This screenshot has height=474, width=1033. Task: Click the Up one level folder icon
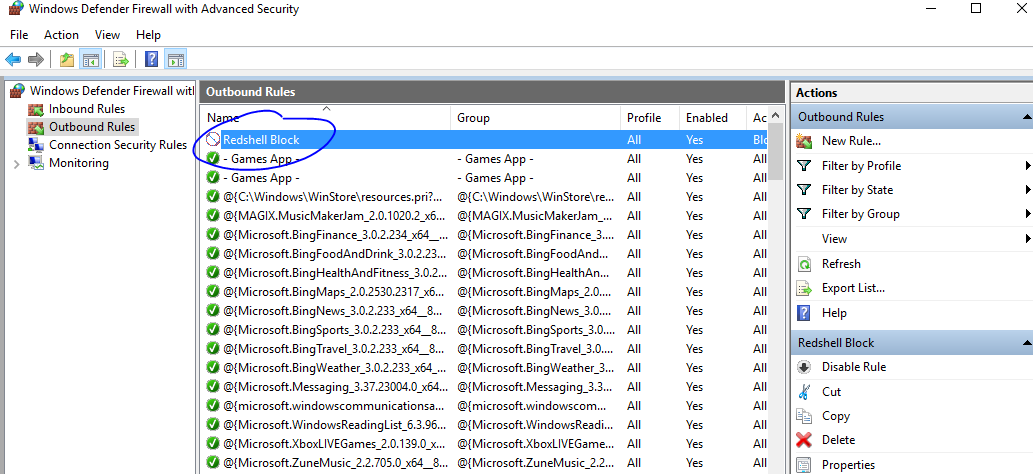click(x=67, y=60)
